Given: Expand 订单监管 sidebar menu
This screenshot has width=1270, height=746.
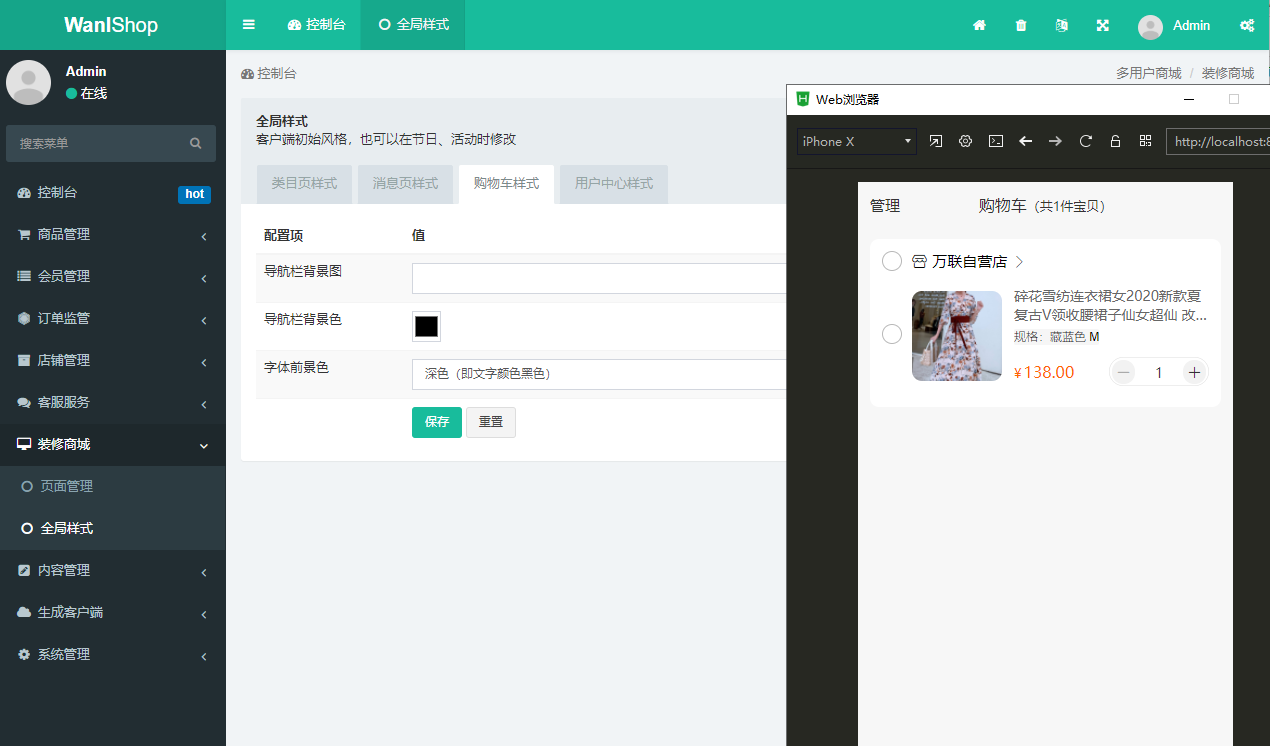Looking at the screenshot, I should coord(113,319).
